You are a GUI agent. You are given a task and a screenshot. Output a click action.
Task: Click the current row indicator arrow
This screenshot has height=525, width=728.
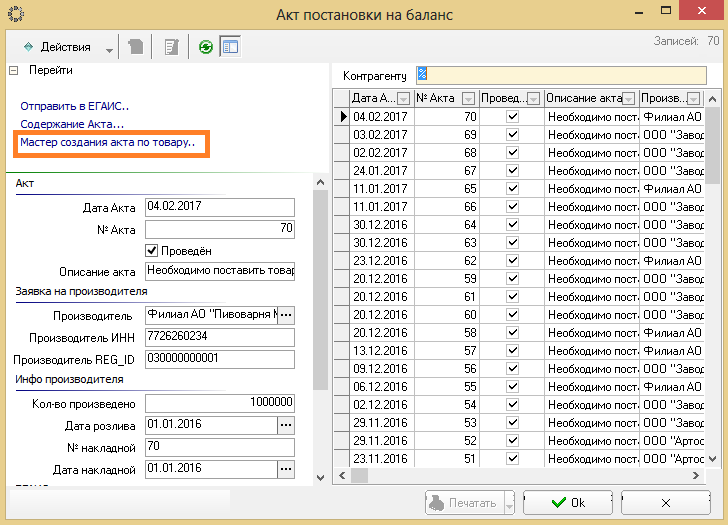coord(342,117)
